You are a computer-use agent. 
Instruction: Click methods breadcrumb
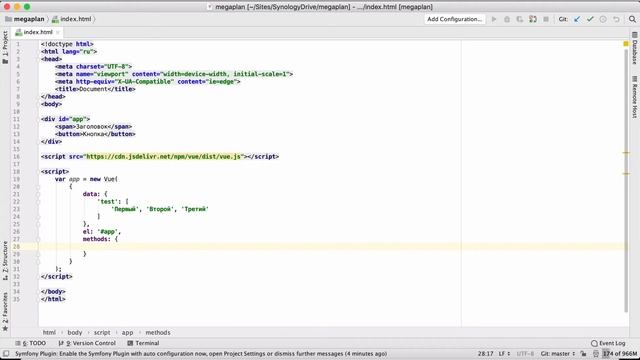158,333
